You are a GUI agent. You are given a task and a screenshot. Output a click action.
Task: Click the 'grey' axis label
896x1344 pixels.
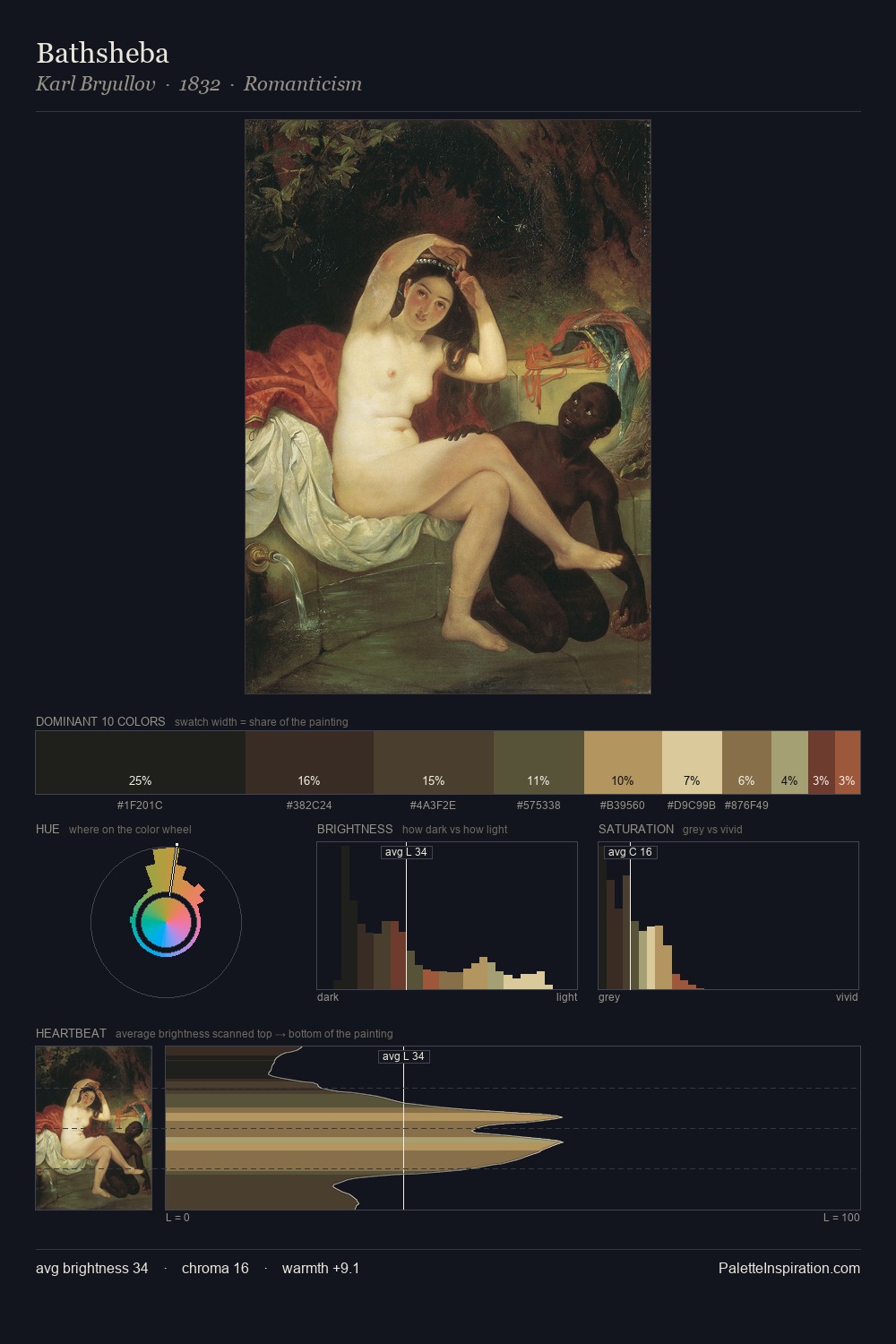(609, 997)
